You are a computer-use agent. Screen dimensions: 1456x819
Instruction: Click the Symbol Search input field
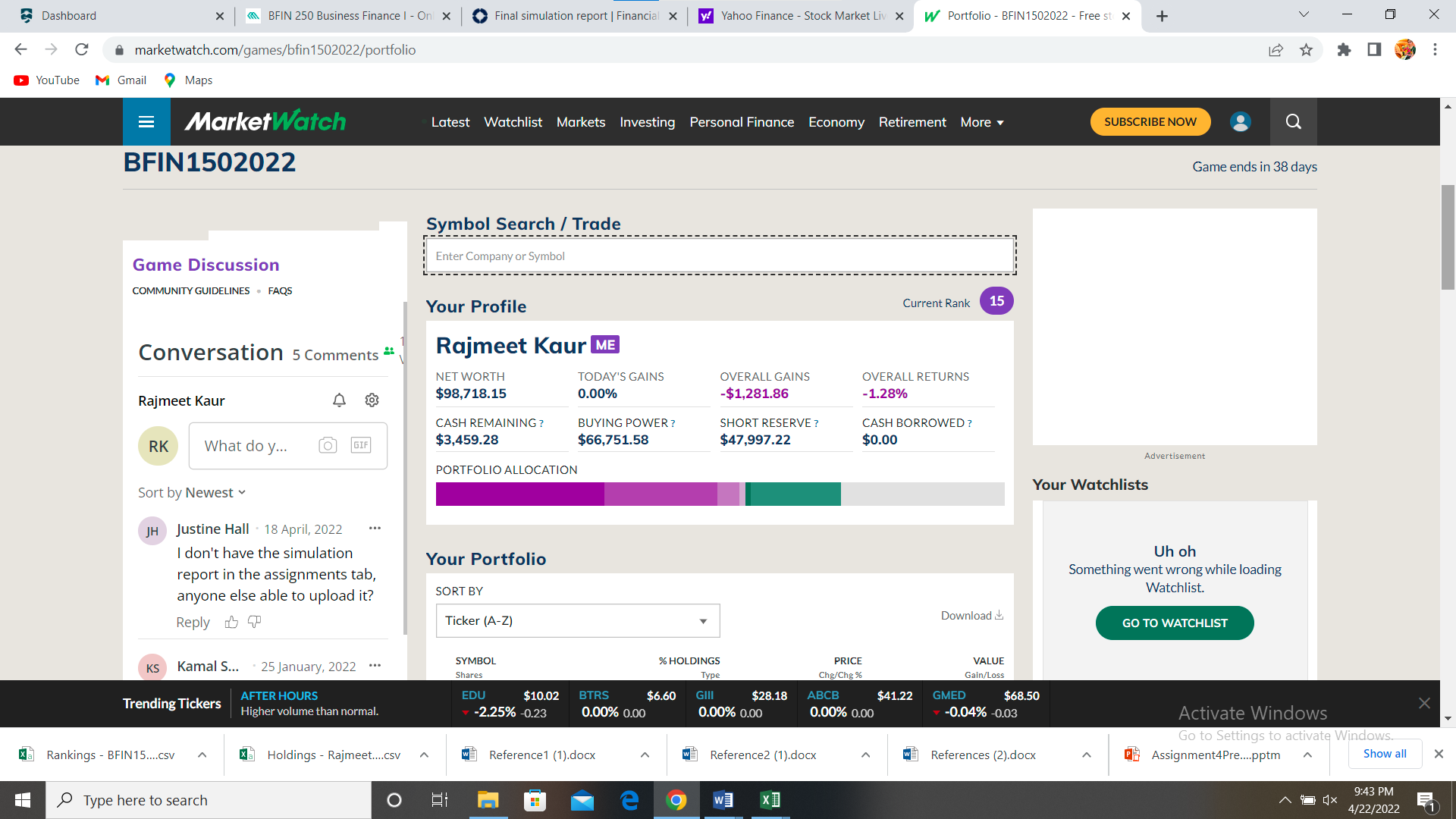[720, 256]
